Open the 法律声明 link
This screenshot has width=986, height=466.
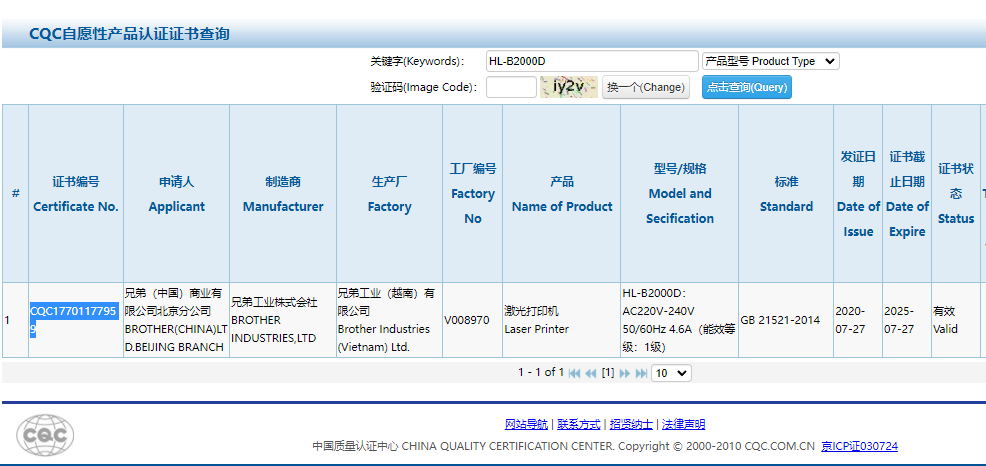(684, 424)
